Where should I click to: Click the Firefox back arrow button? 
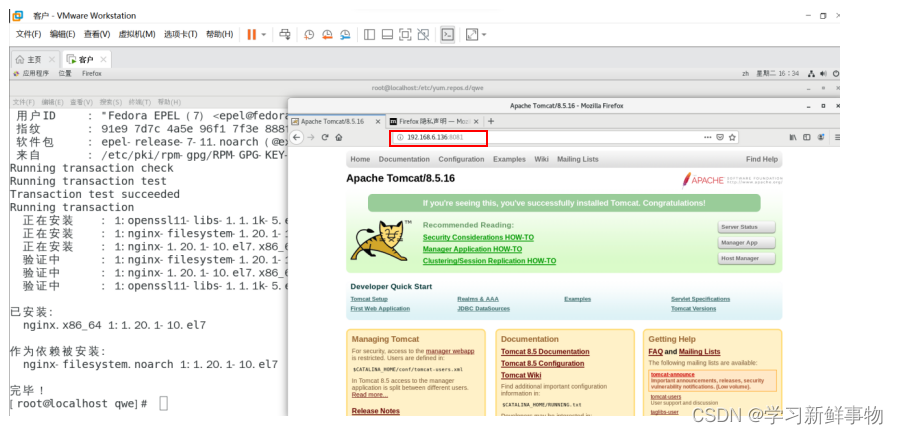(297, 137)
